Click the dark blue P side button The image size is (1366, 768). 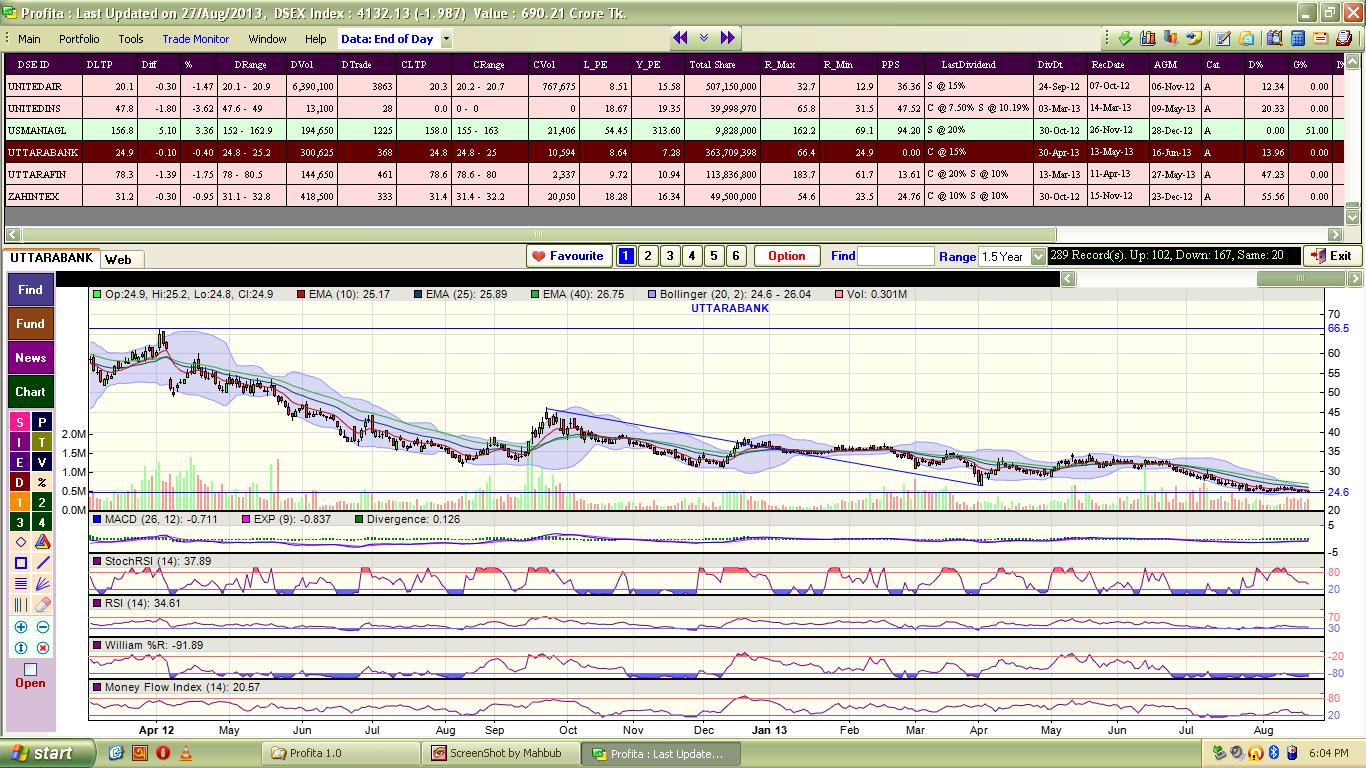[42, 423]
